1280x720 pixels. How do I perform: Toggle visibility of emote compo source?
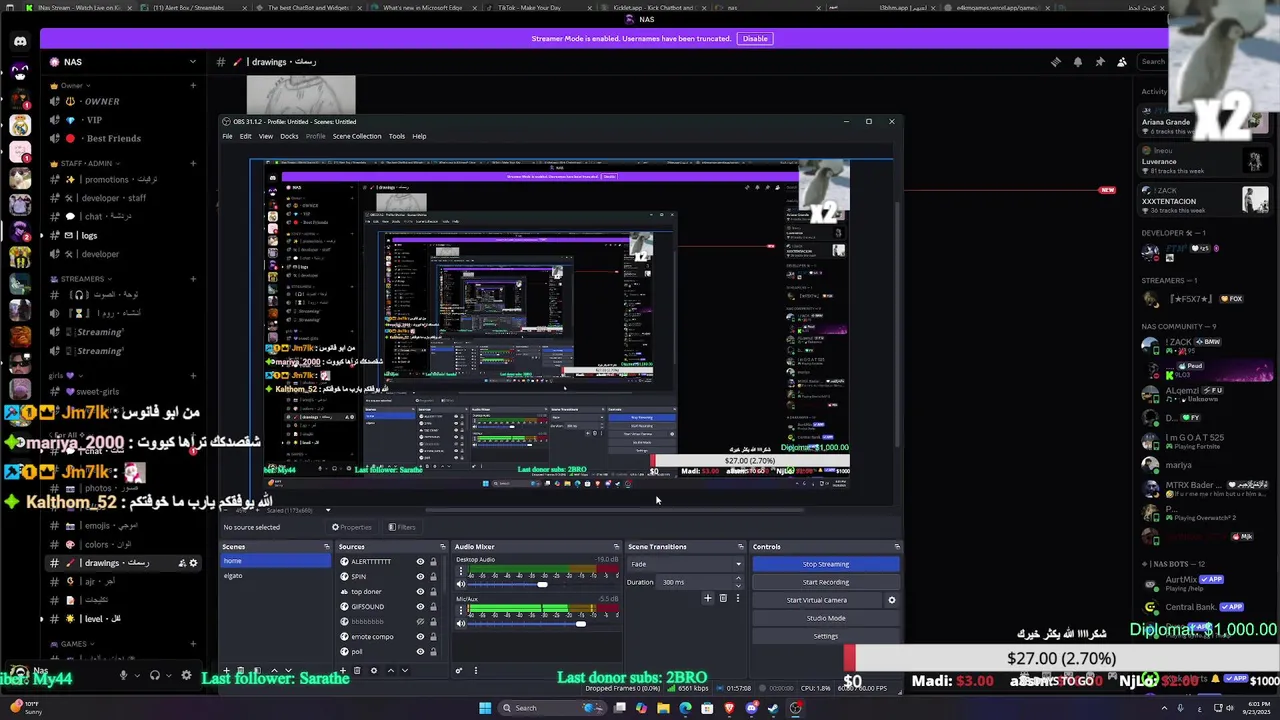420,637
